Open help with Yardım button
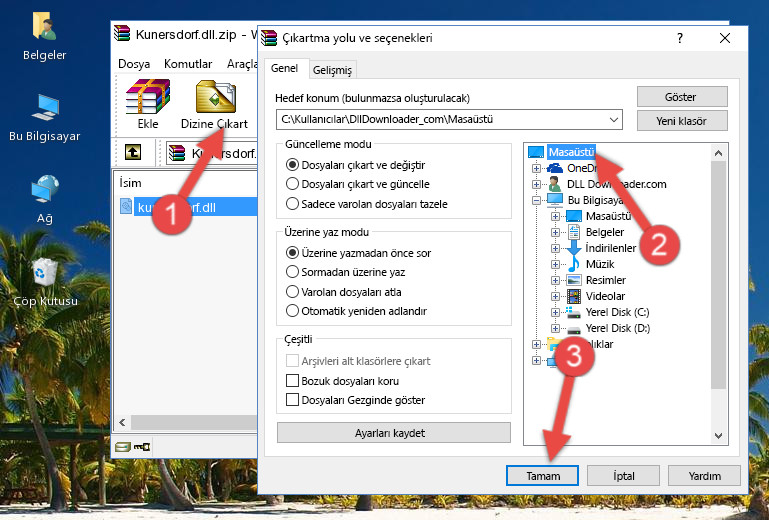 704,476
